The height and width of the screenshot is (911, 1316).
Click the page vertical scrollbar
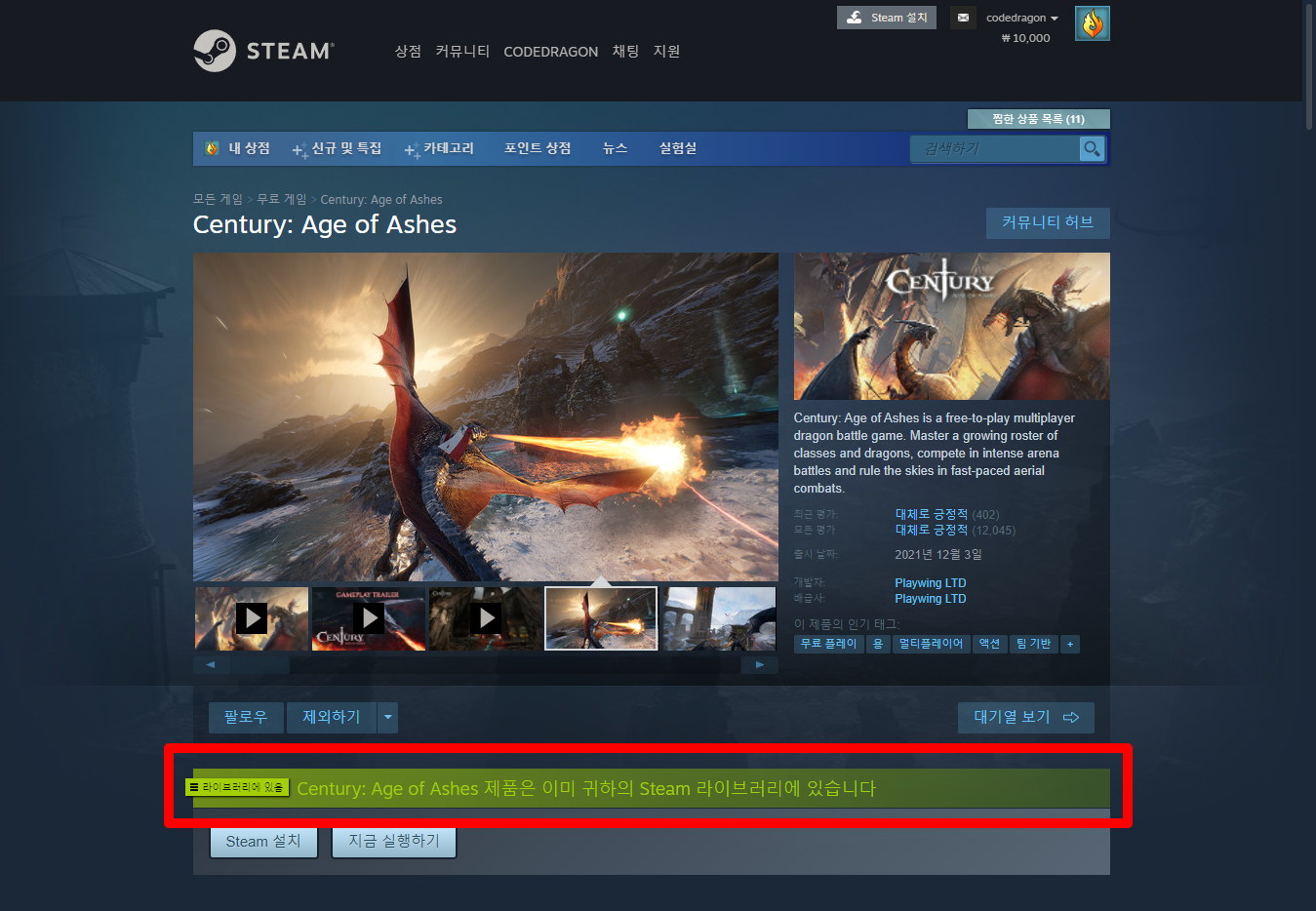[1310, 66]
